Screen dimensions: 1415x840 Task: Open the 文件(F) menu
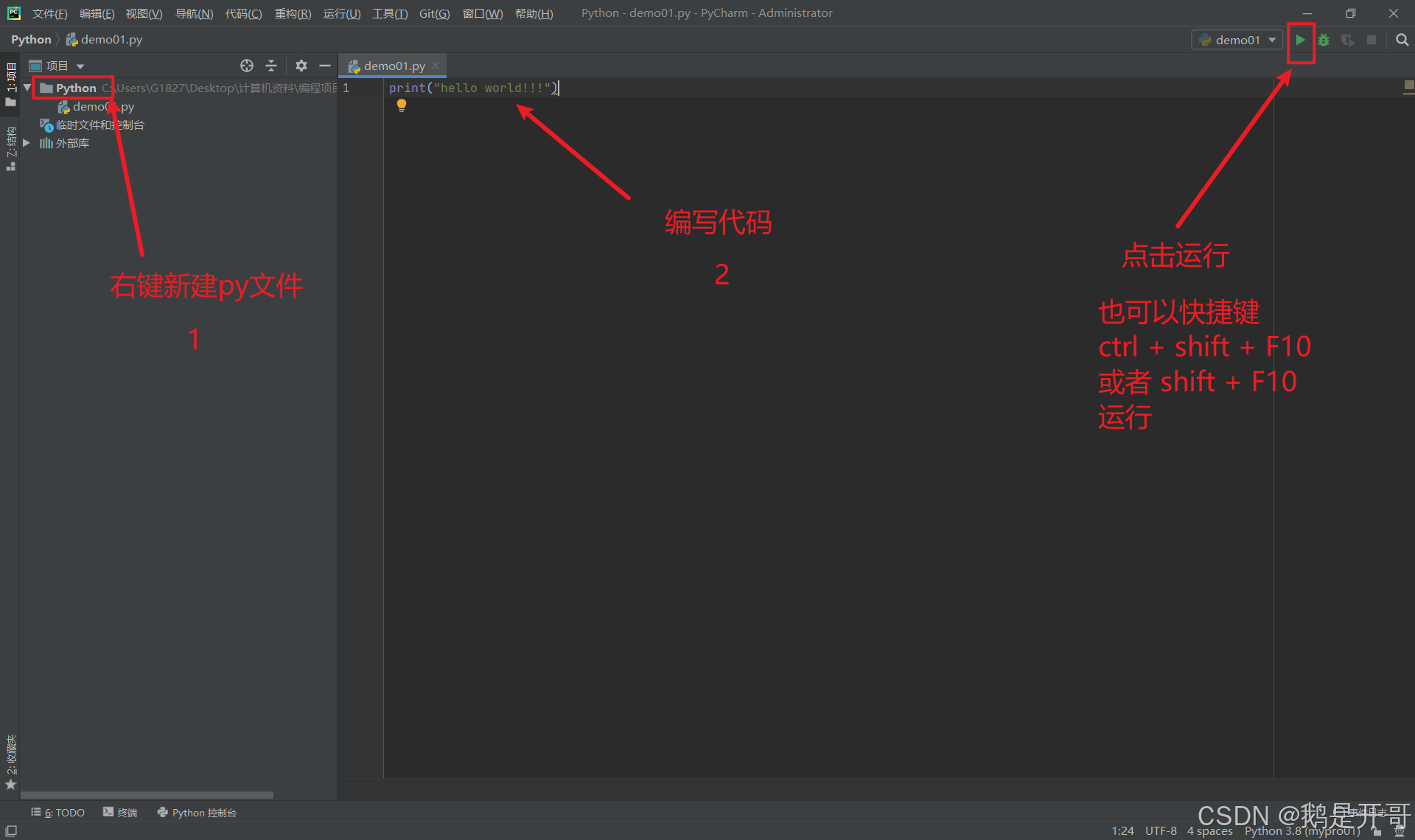49,13
